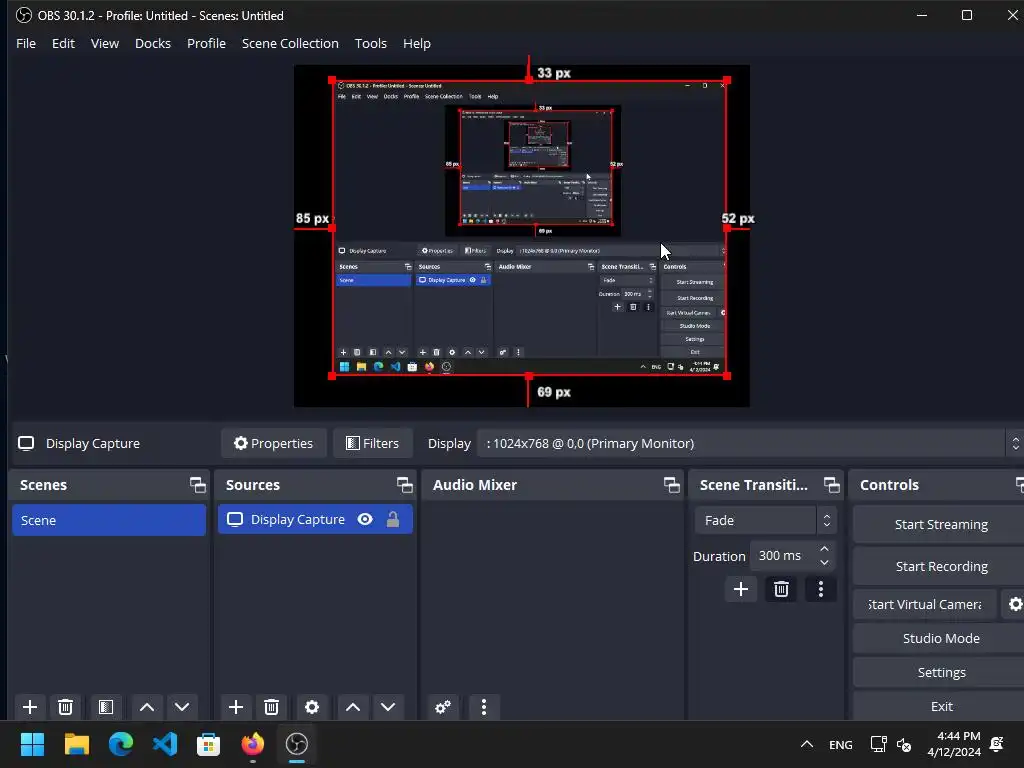This screenshot has height=768, width=1024.
Task: Select Display Capture in Sources list
Action: [315, 519]
